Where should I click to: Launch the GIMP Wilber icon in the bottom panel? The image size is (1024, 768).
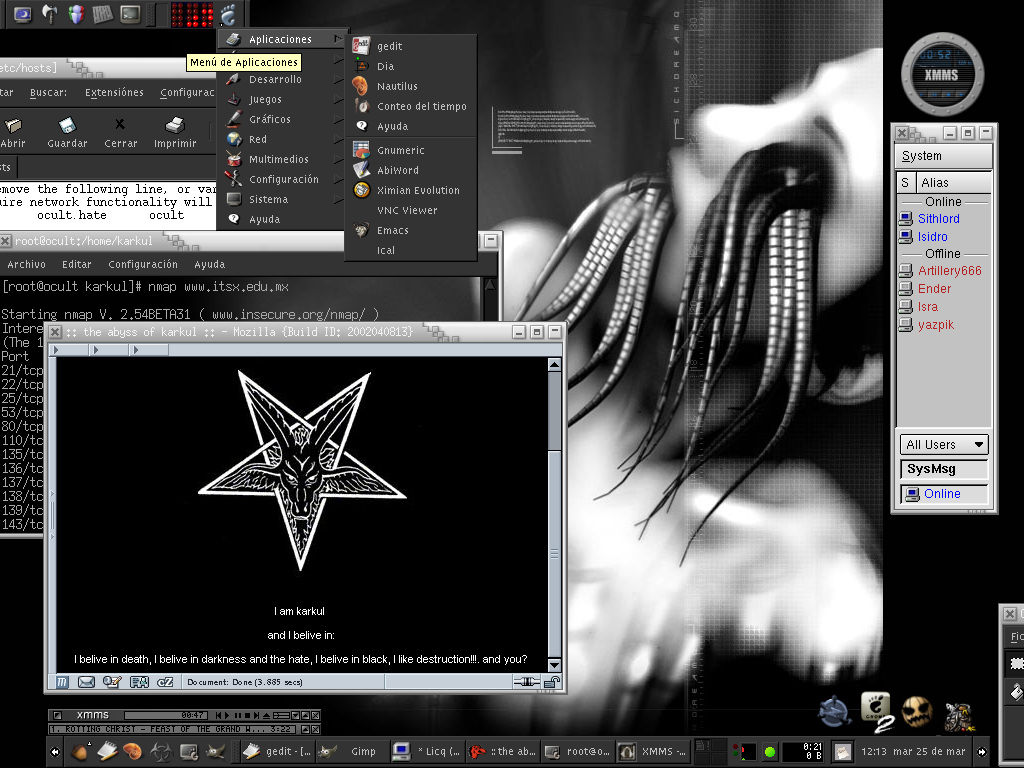[215, 752]
